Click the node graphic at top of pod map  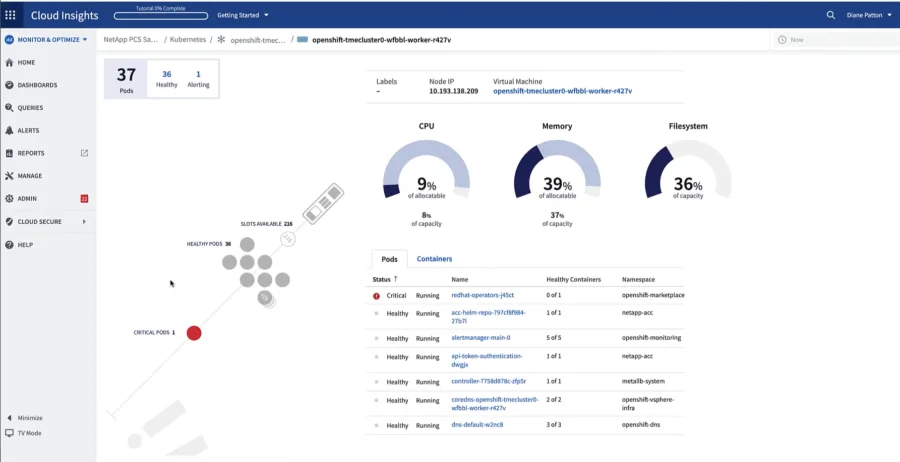323,203
